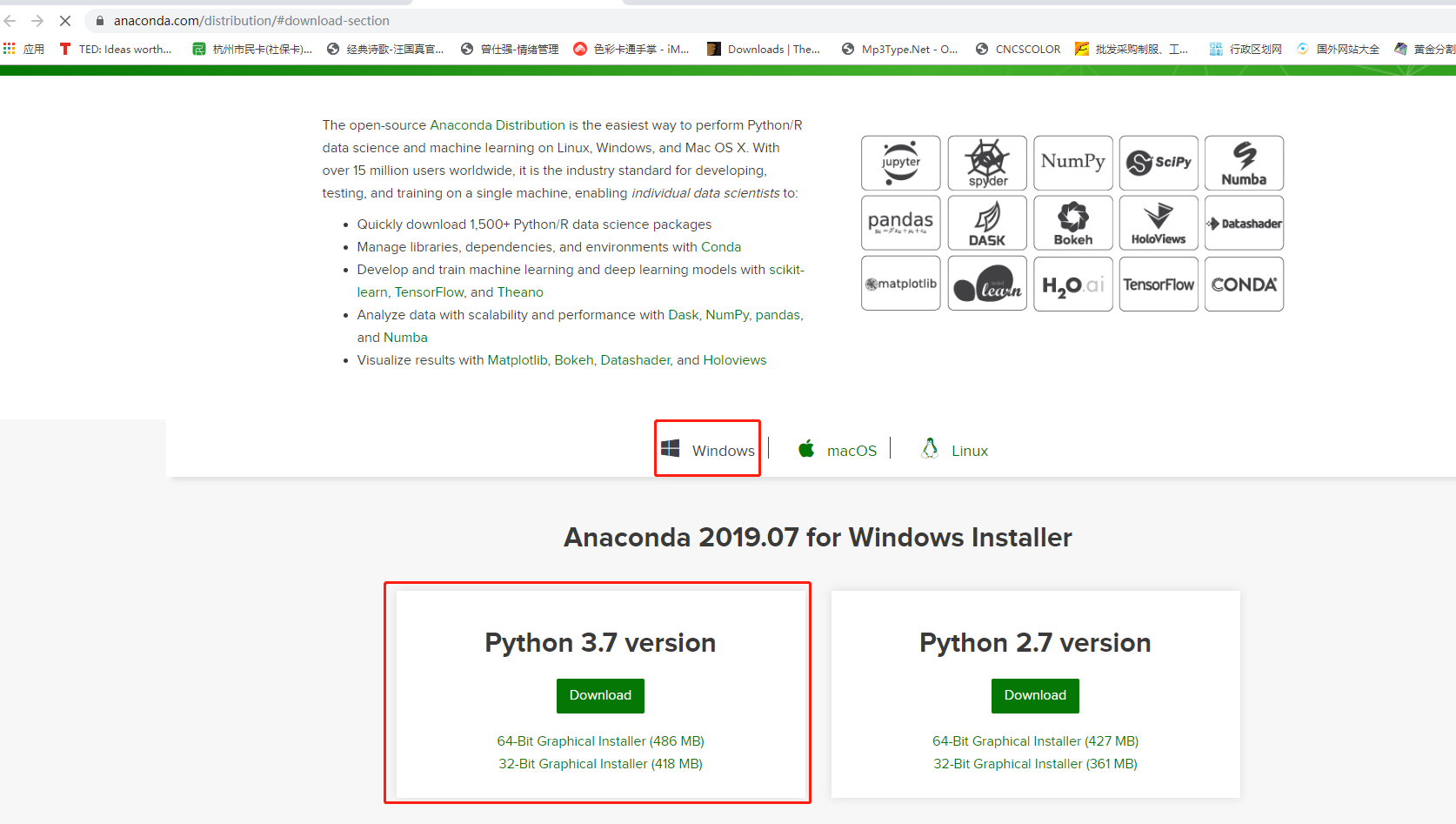Open the 色彩卡通手掌 bookmark
The width and height of the screenshot is (1456, 824).
pyautogui.click(x=631, y=50)
